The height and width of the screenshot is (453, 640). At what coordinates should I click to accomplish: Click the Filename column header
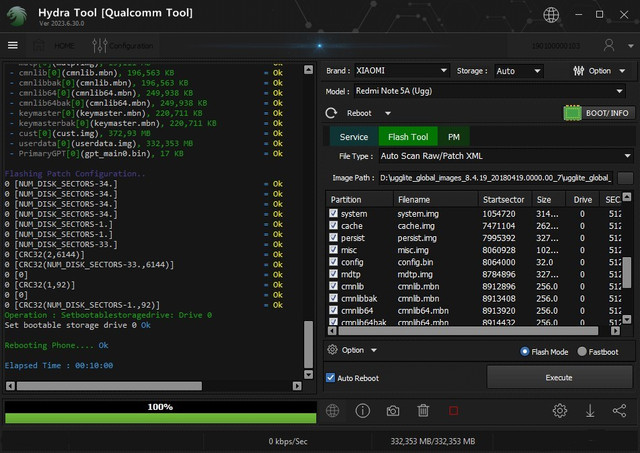coord(435,200)
